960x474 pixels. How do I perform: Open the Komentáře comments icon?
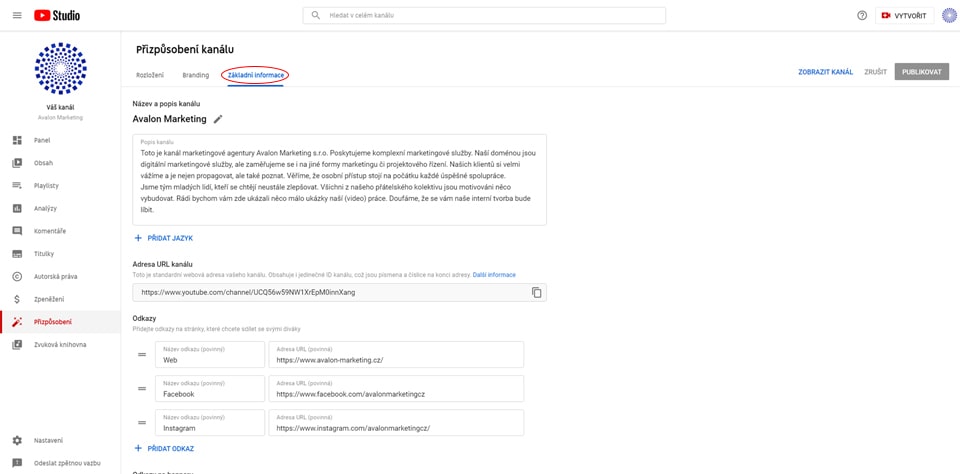(x=17, y=231)
